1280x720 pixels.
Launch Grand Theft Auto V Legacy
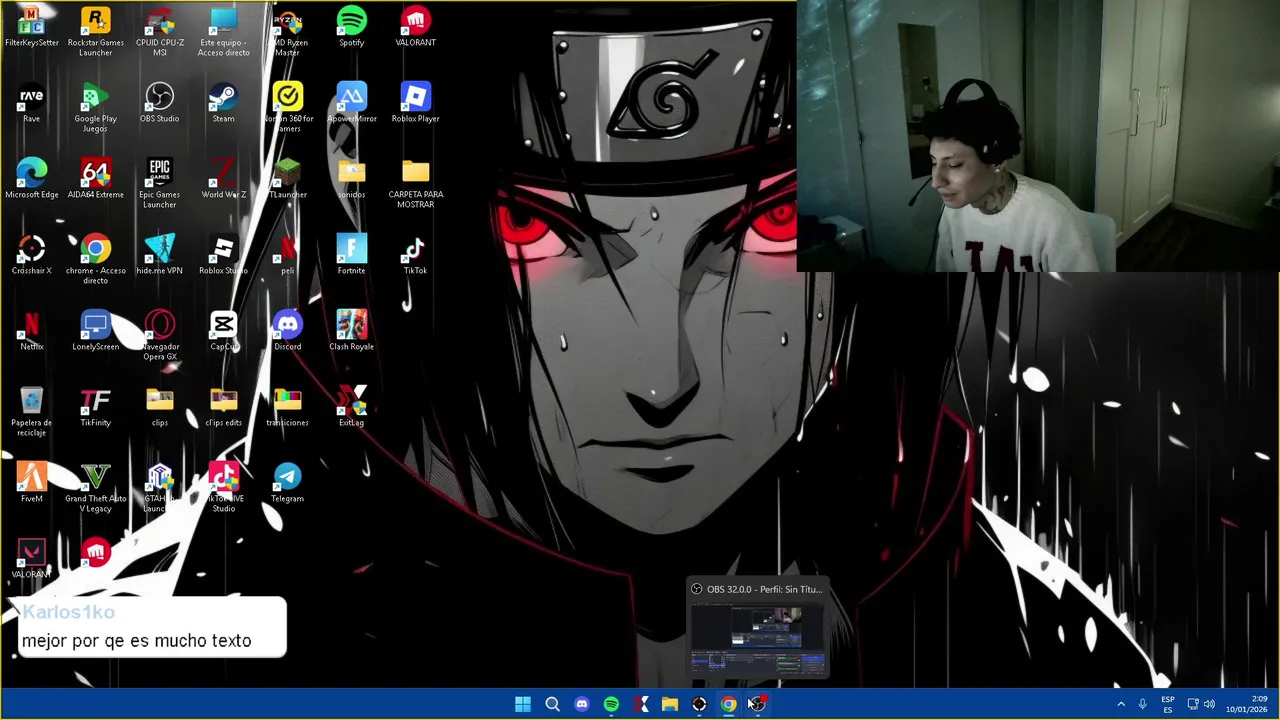pyautogui.click(x=96, y=488)
